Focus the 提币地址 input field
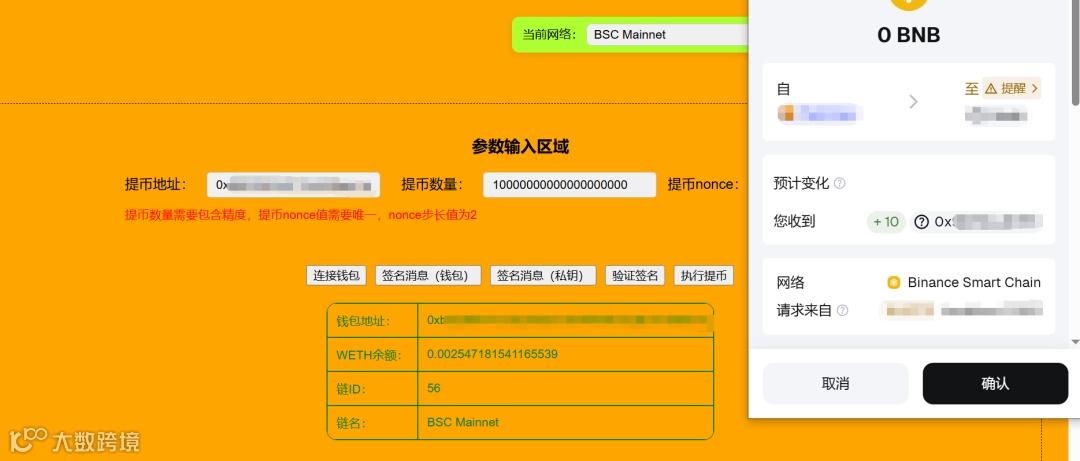 click(x=293, y=185)
